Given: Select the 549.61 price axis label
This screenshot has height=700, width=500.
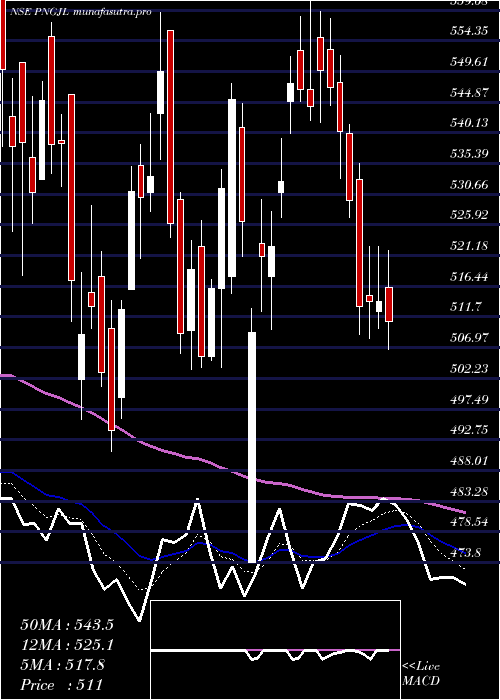Looking at the screenshot, I should pyautogui.click(x=469, y=62).
